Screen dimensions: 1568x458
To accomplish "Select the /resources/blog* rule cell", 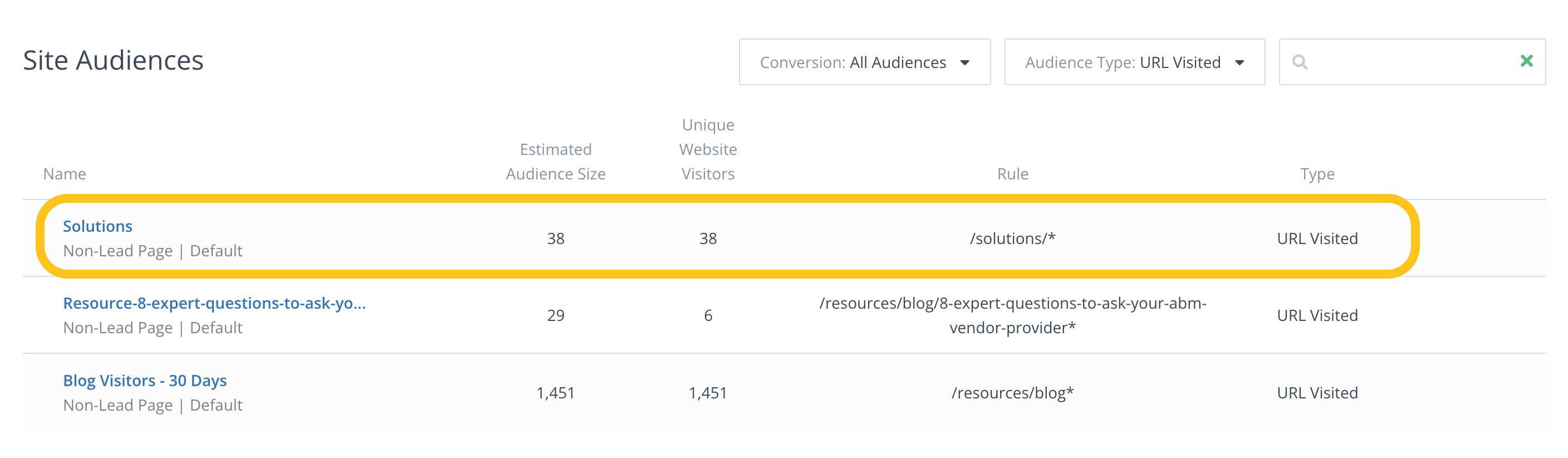I will (x=1012, y=393).
